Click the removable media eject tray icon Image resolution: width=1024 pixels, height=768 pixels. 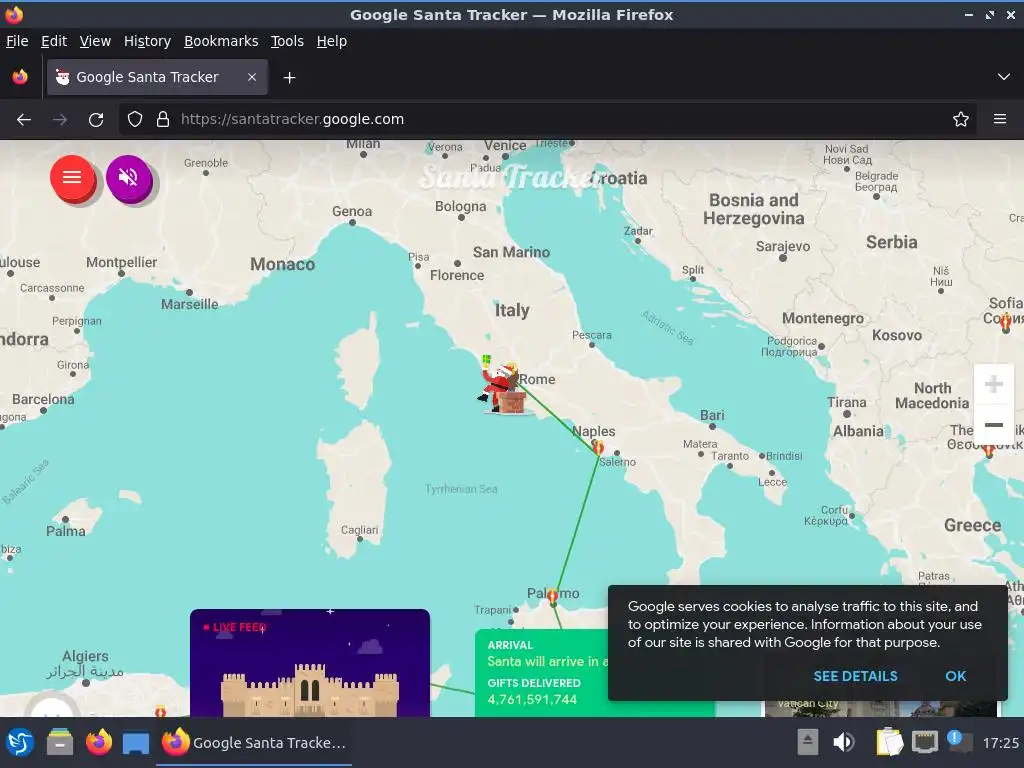coord(808,742)
